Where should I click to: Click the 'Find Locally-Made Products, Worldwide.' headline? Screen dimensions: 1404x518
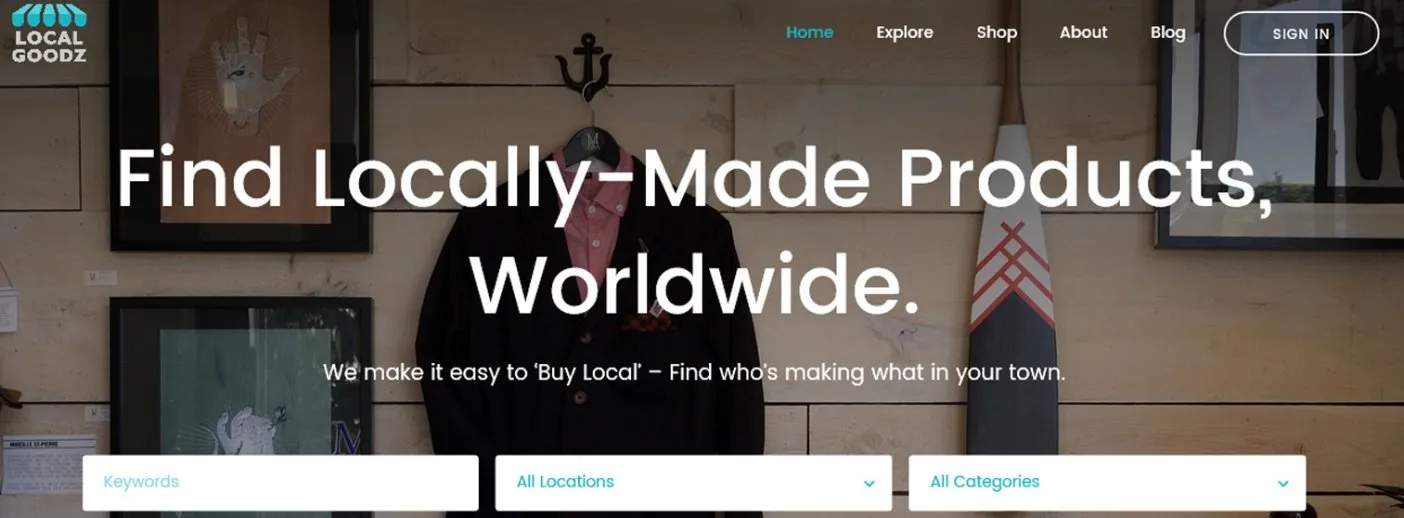pyautogui.click(x=695, y=230)
